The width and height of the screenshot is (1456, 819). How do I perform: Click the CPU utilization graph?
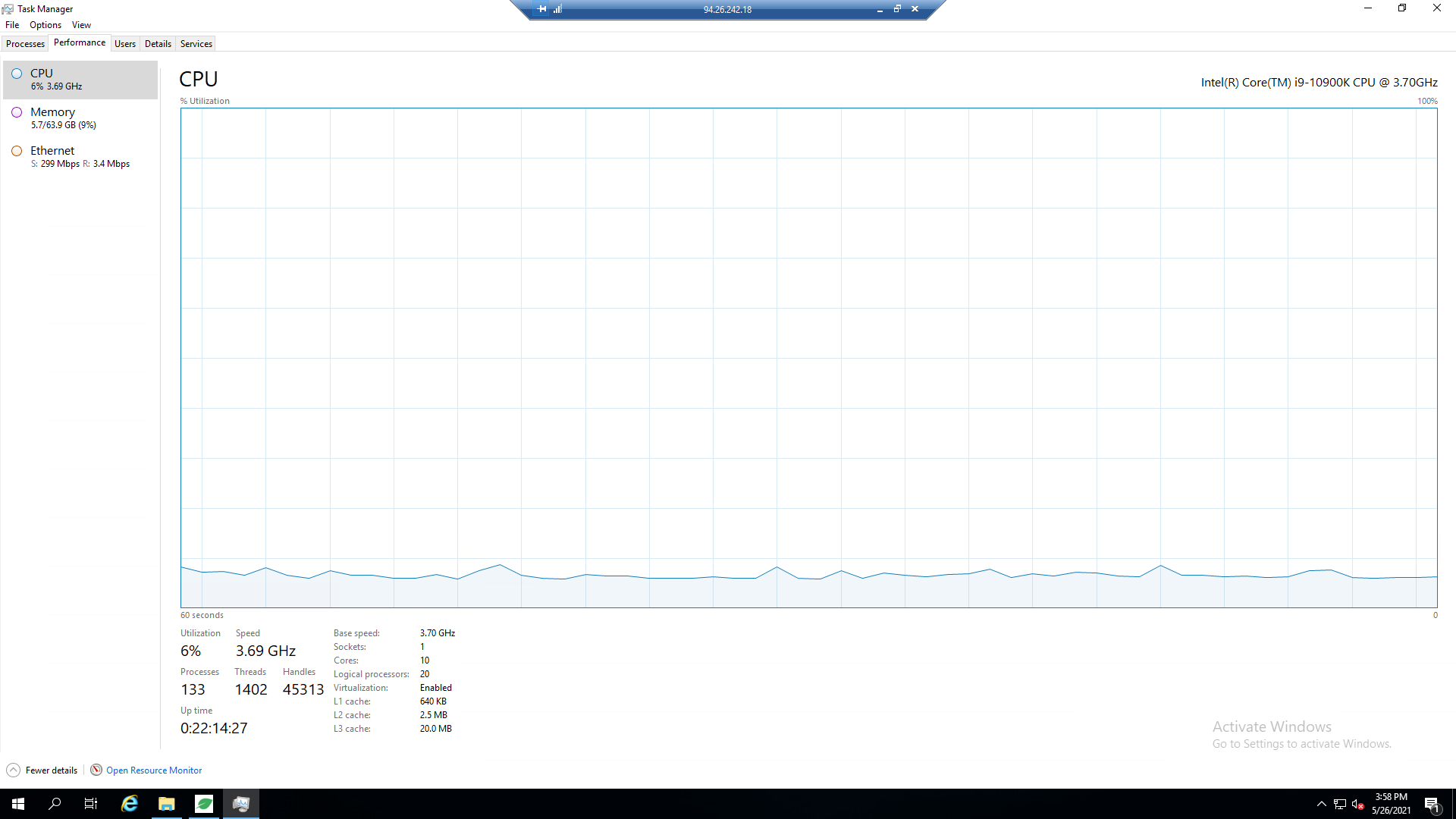click(x=808, y=358)
